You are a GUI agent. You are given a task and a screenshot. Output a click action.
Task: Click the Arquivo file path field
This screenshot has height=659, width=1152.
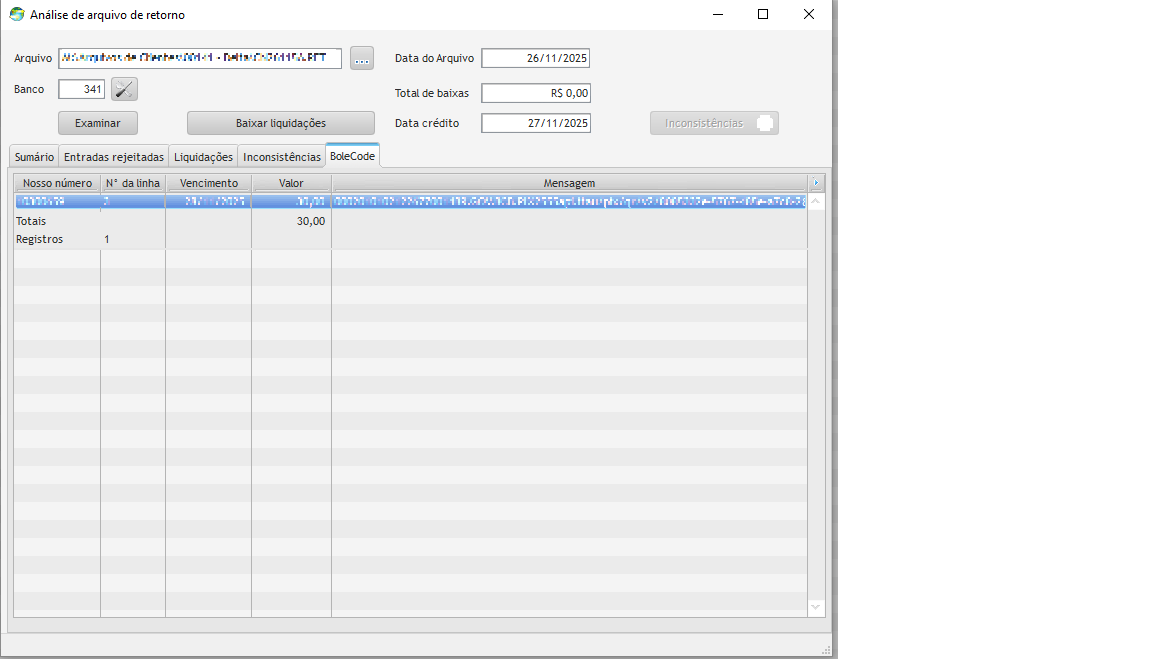(x=200, y=58)
